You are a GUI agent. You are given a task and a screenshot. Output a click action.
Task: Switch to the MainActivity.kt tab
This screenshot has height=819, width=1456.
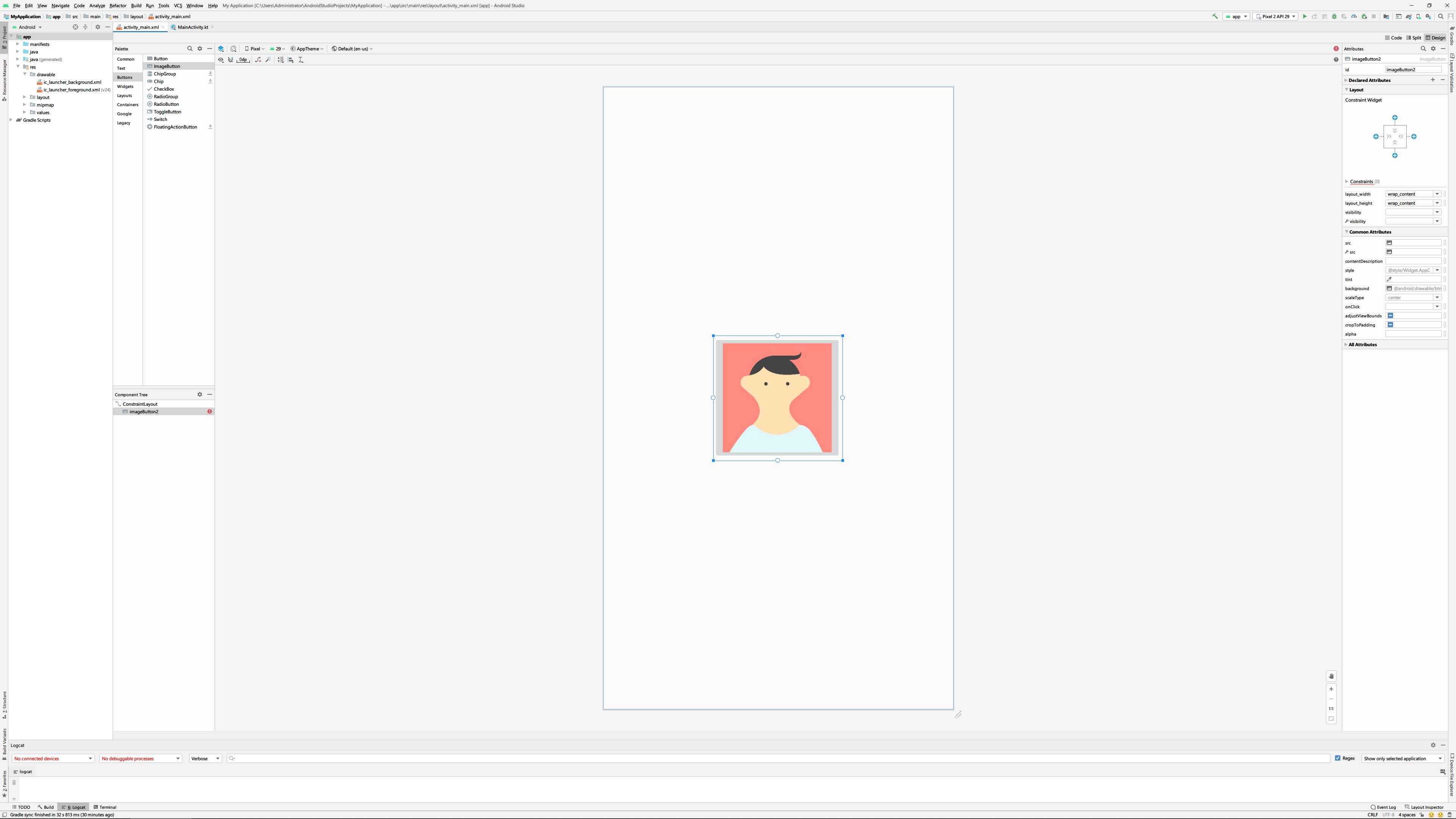pyautogui.click(x=192, y=27)
